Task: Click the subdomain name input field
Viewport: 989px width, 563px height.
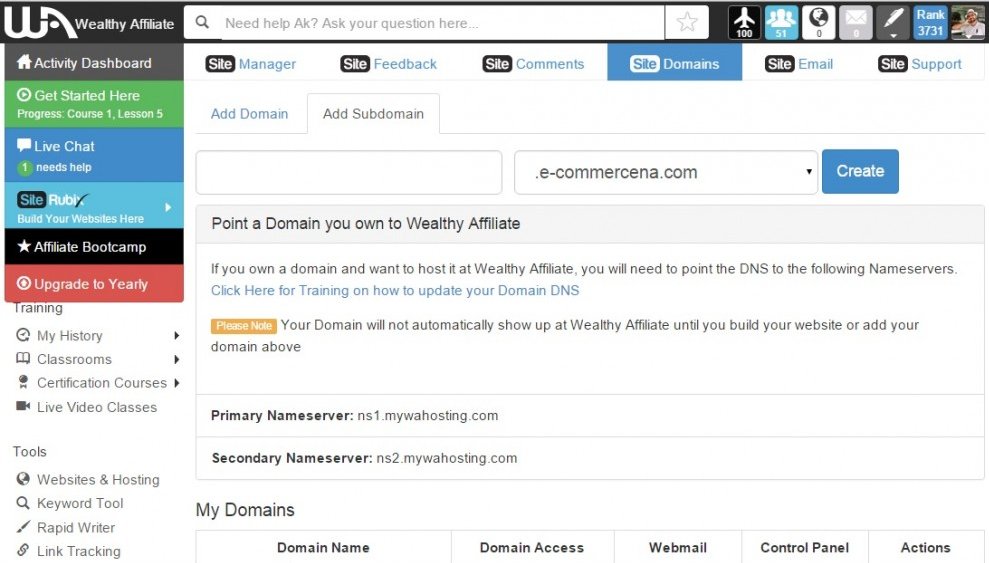Action: pos(349,172)
